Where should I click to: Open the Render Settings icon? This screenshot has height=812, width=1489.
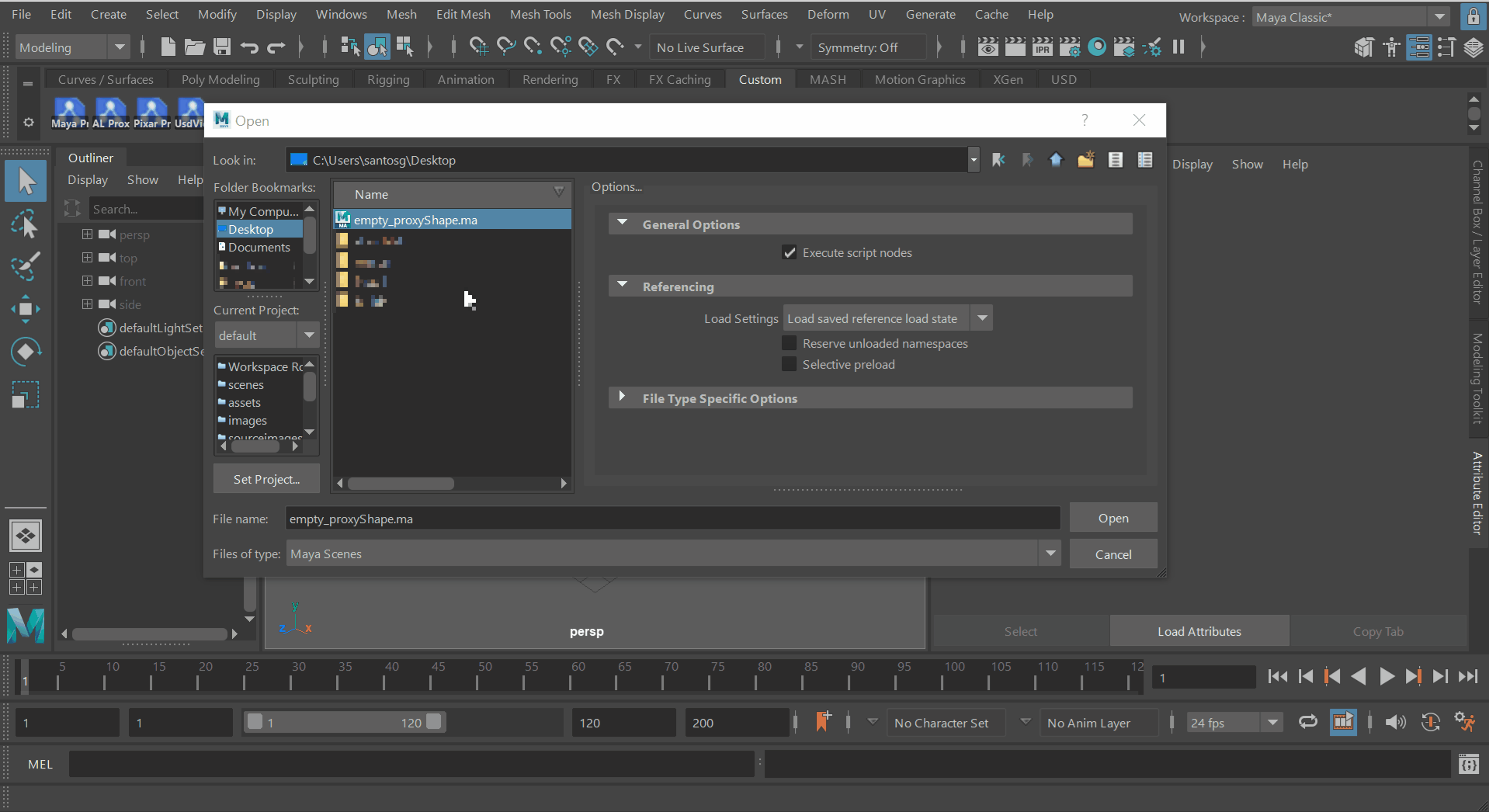click(x=1071, y=47)
